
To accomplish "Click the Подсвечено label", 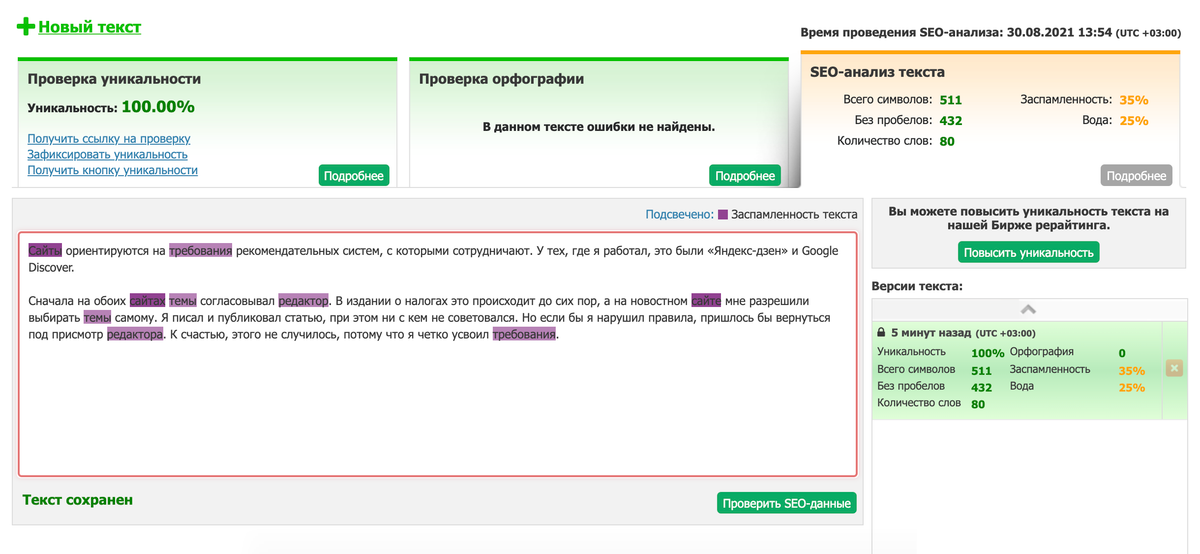I will tap(679, 214).
